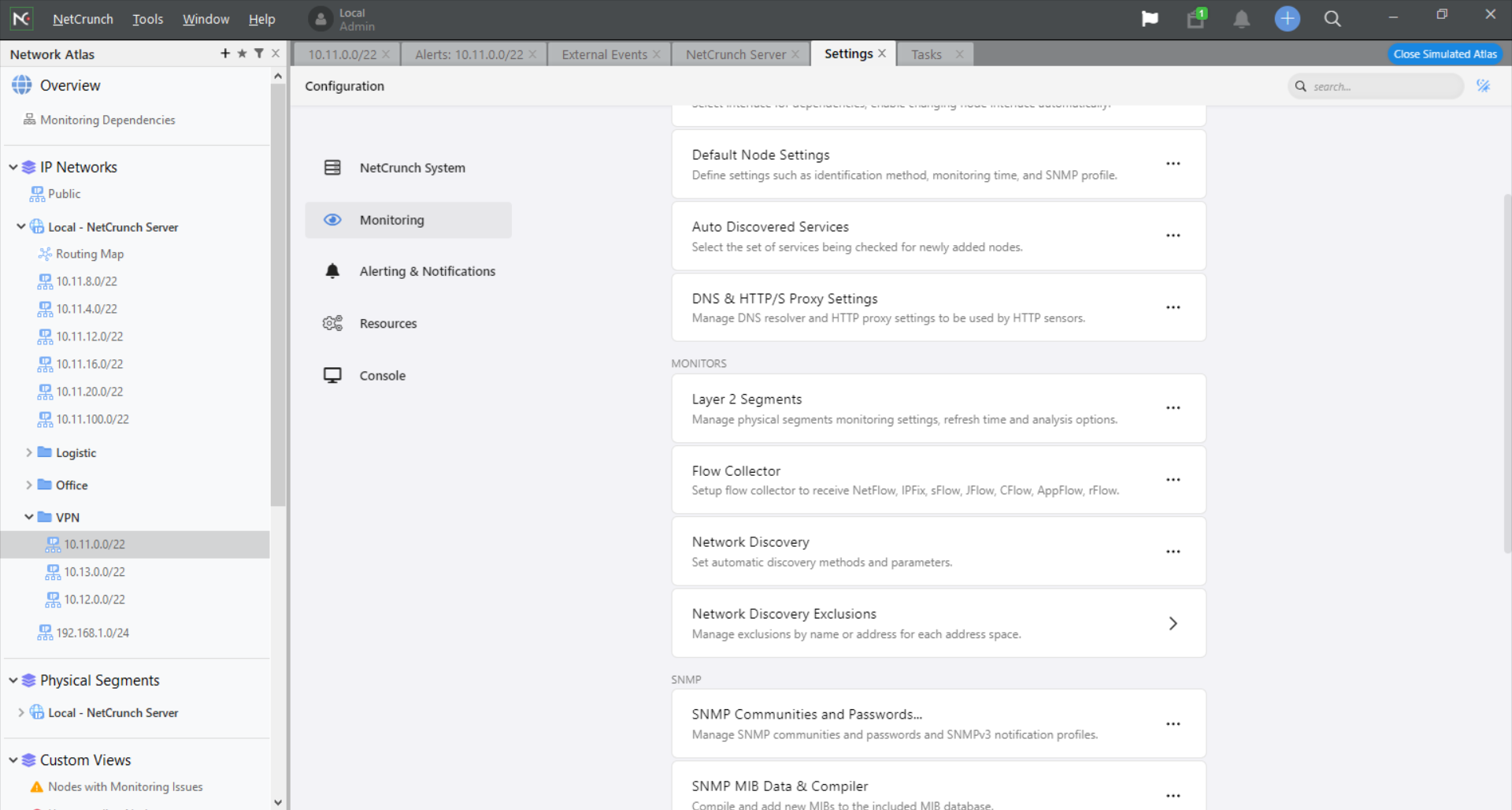Close the External Events tab
Screen dimensions: 1512x810
pyautogui.click(x=657, y=54)
